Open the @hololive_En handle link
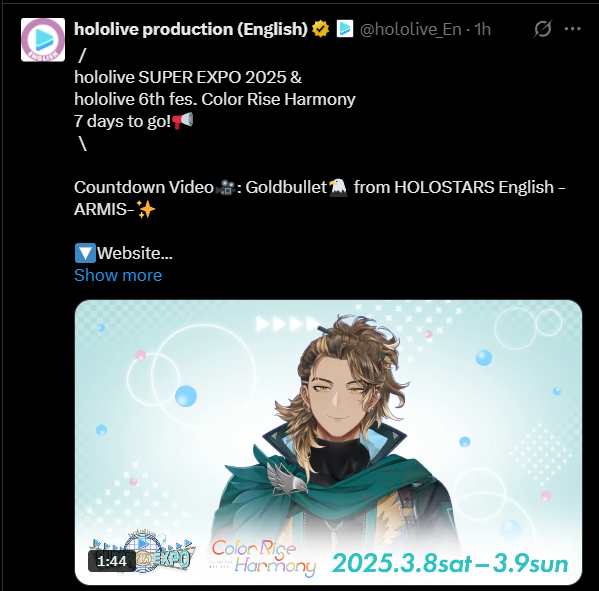The image size is (599, 591). pyautogui.click(x=410, y=29)
